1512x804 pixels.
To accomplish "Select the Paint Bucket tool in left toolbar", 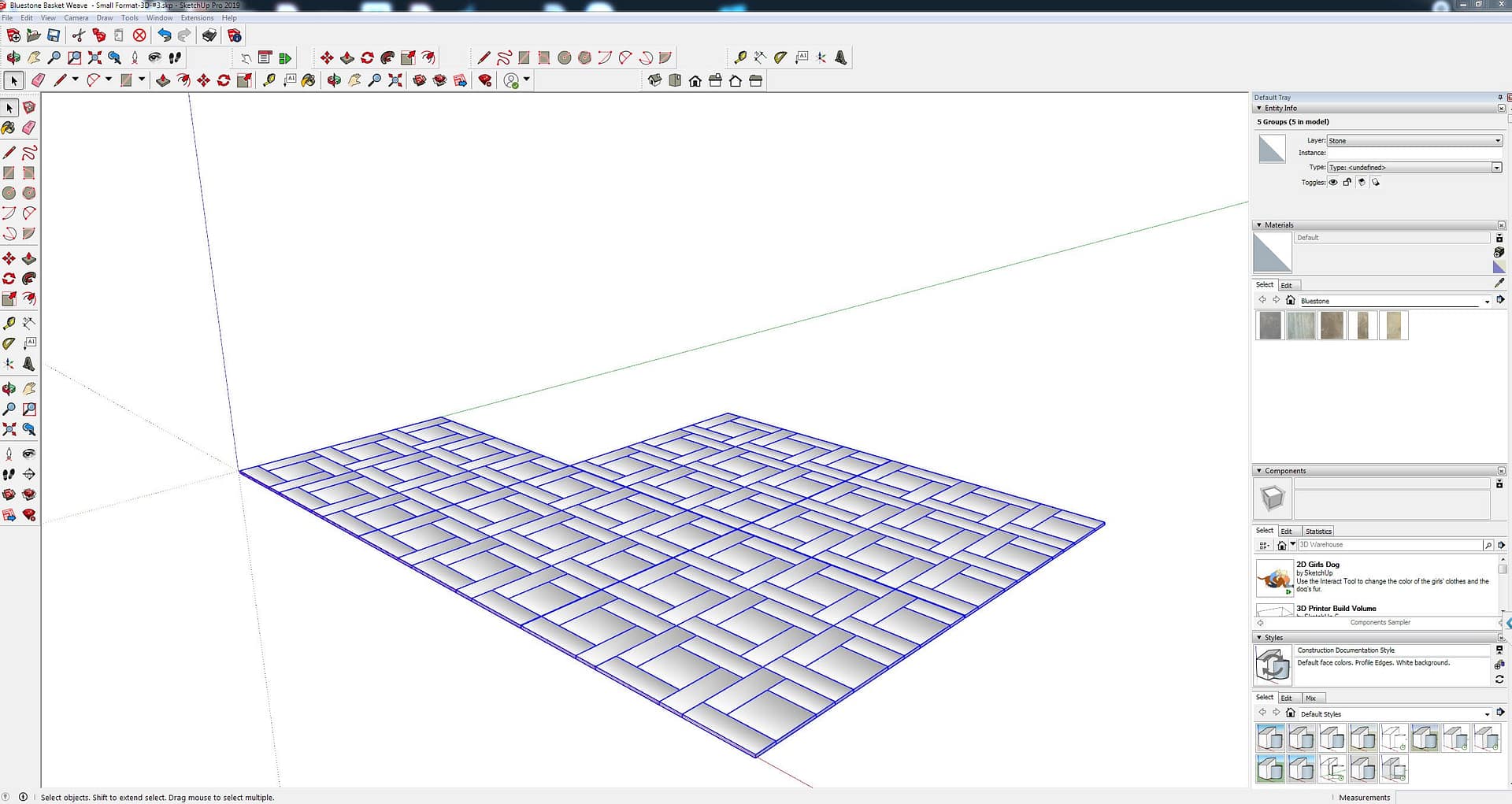I will (9, 128).
